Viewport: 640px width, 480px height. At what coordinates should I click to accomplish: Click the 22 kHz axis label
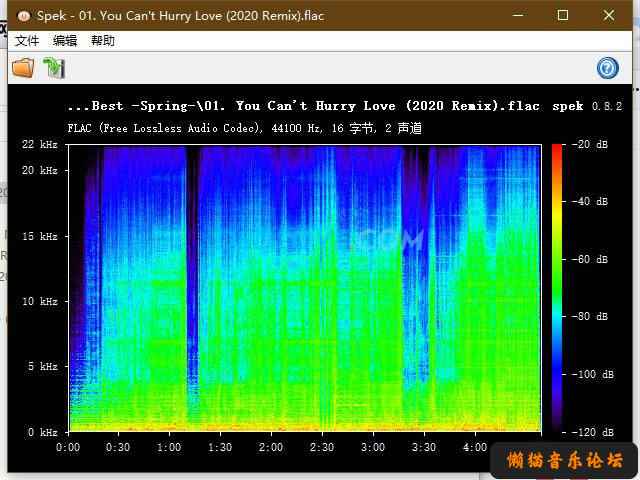click(x=40, y=144)
